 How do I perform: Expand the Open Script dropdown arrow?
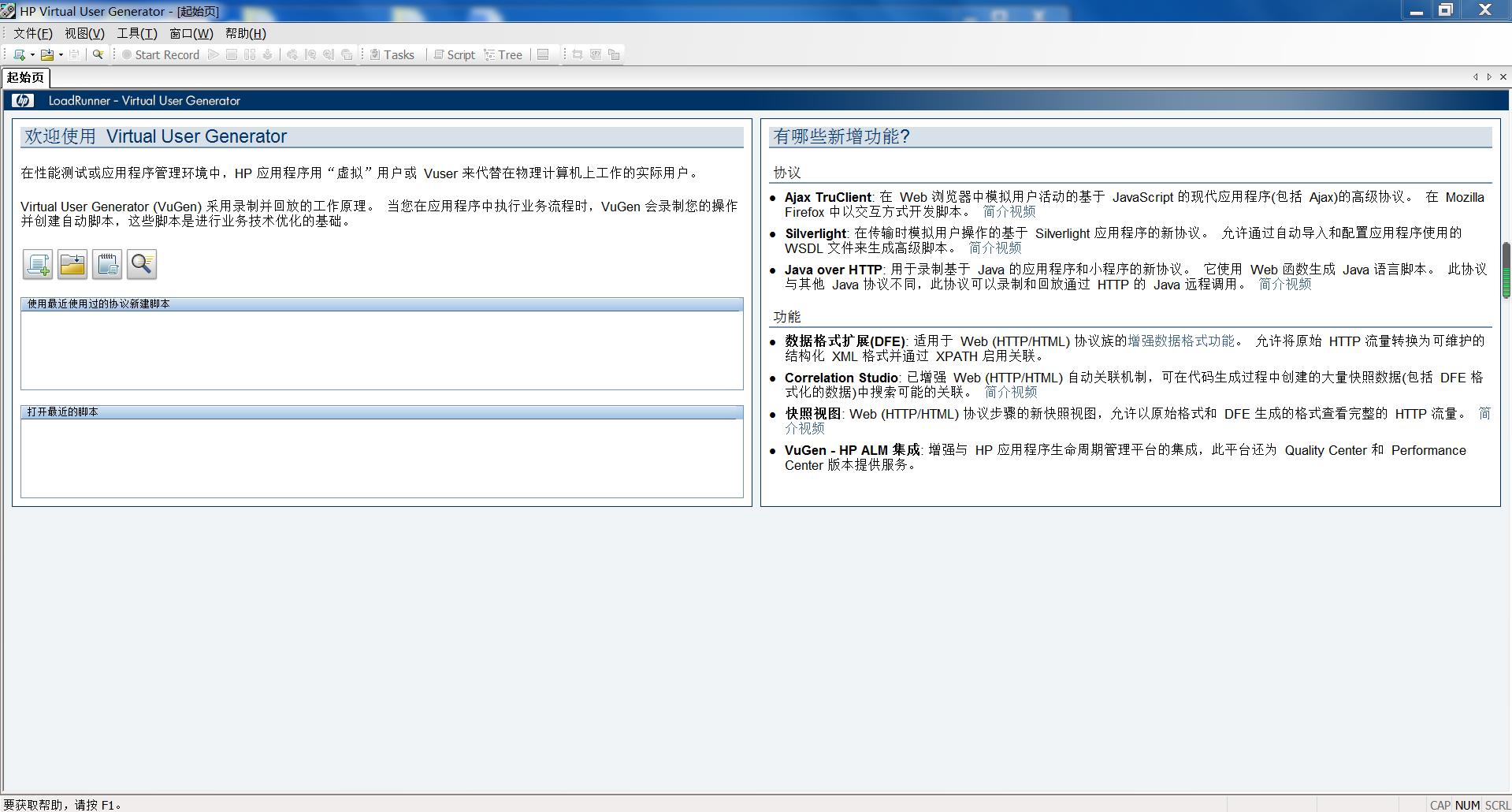[x=61, y=54]
